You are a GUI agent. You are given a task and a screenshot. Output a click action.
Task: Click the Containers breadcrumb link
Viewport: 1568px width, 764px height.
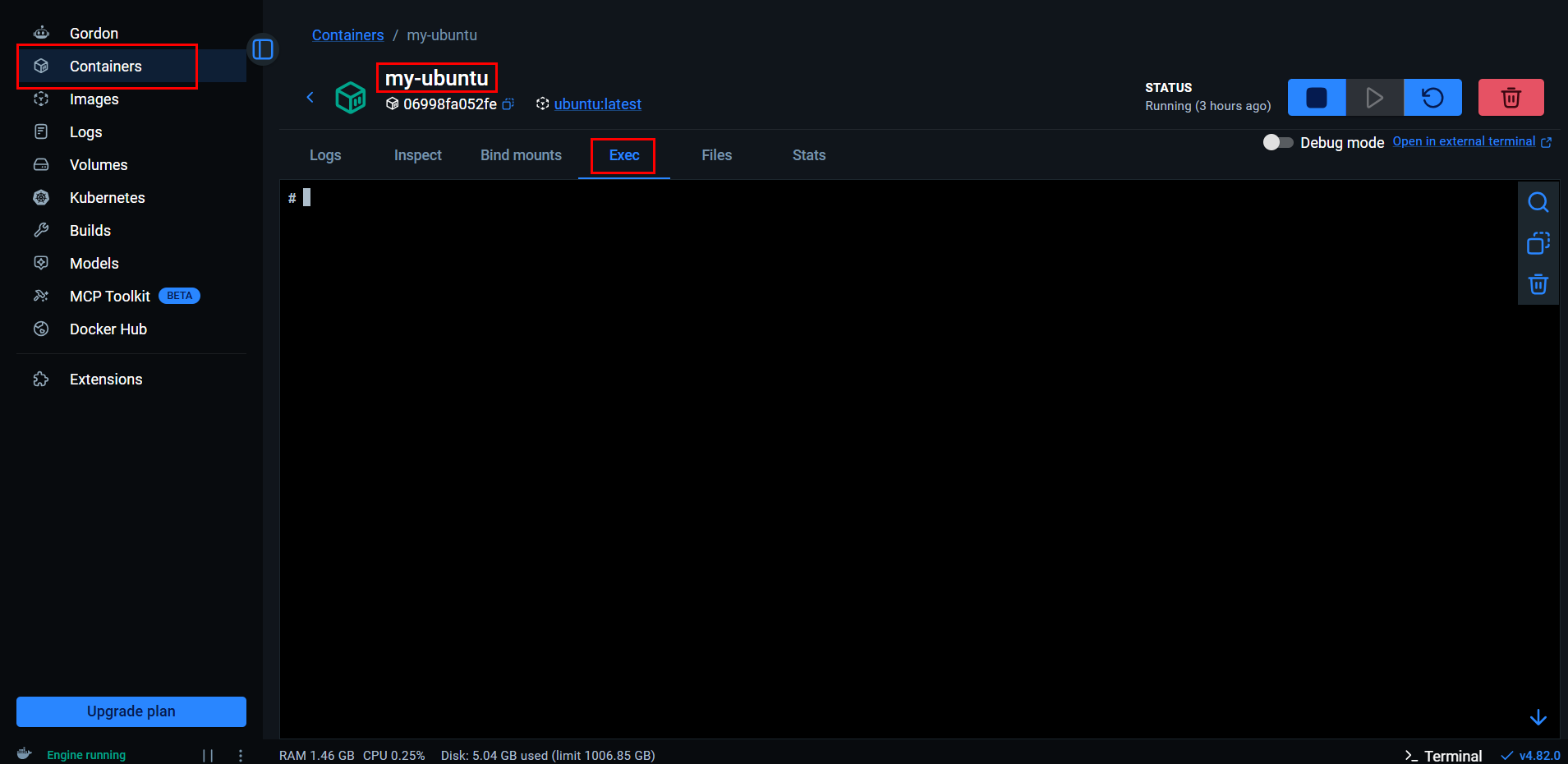pos(347,35)
